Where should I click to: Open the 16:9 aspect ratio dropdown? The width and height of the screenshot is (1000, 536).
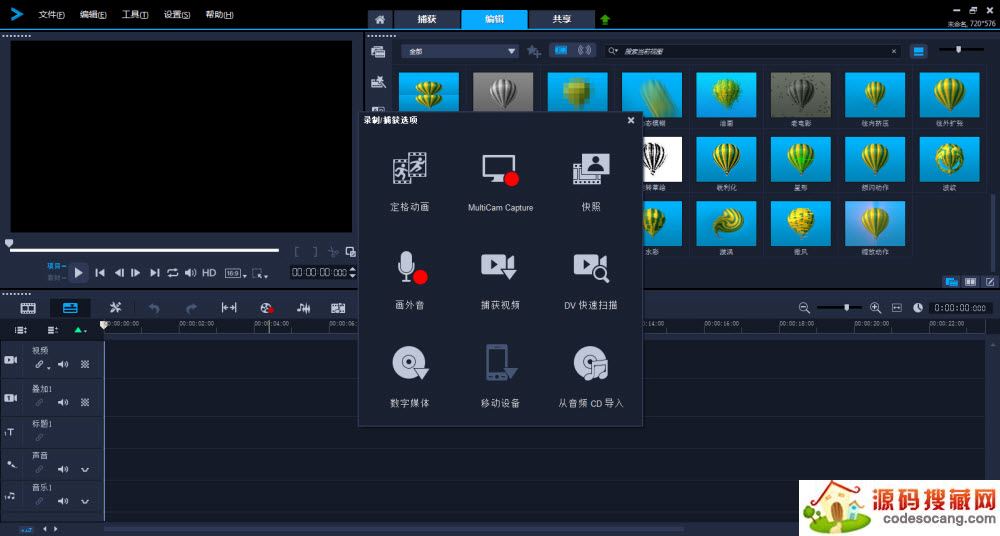[x=235, y=273]
